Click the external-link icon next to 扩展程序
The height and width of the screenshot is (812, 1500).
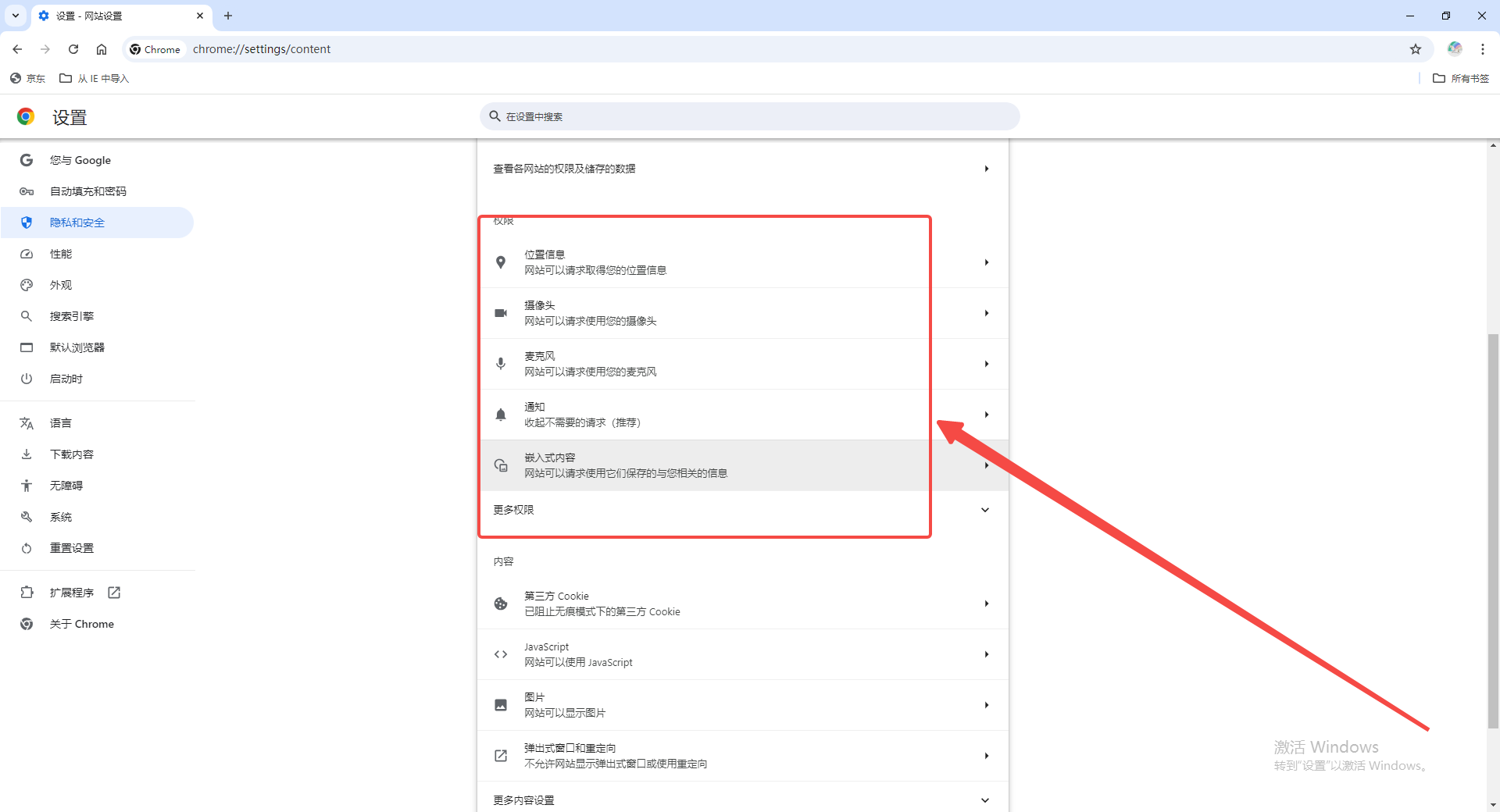click(114, 593)
